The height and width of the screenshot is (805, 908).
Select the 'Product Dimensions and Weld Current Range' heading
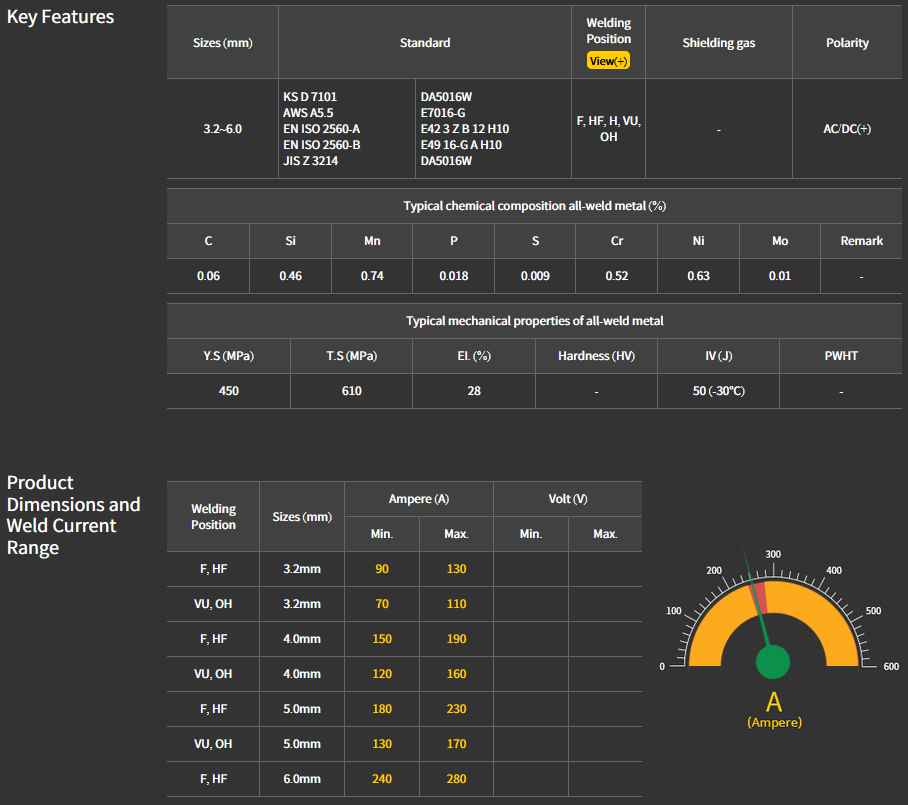73,515
